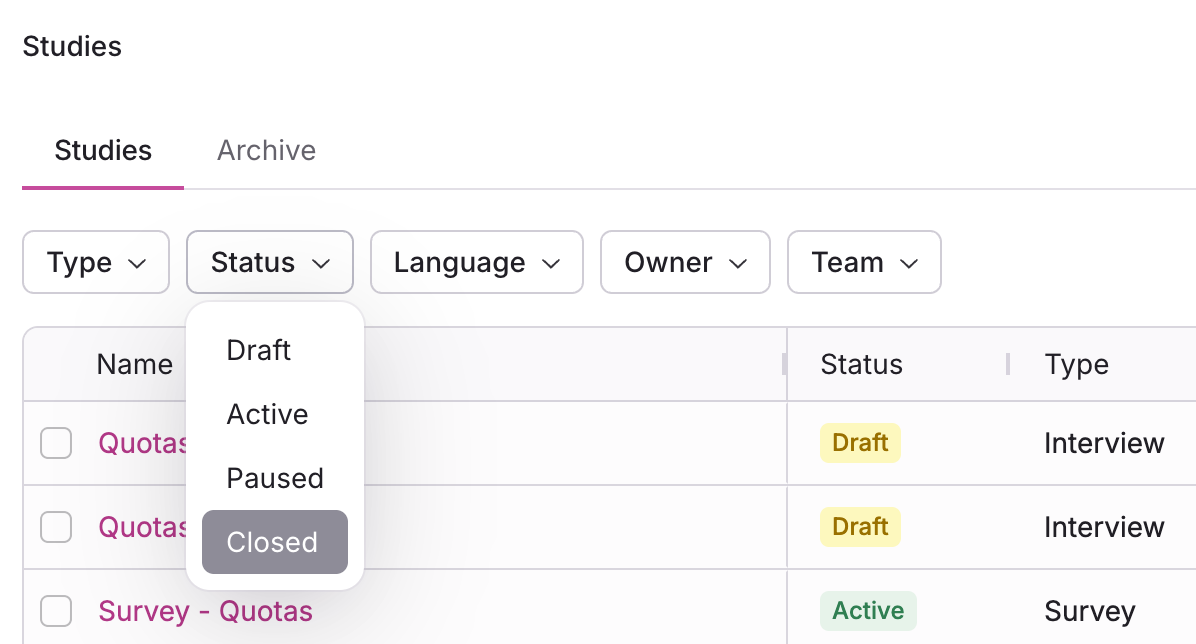Select the Survey - Quotas row checkbox
The width and height of the screenshot is (1196, 644).
[56, 611]
